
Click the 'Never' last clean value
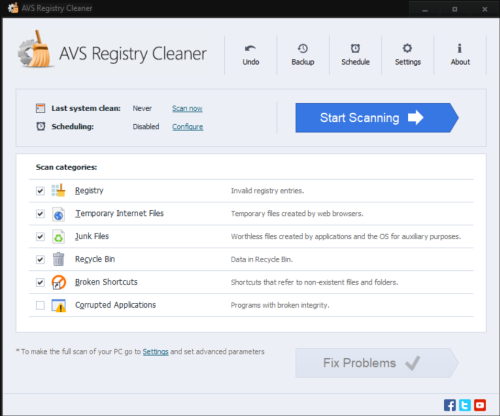(142, 108)
